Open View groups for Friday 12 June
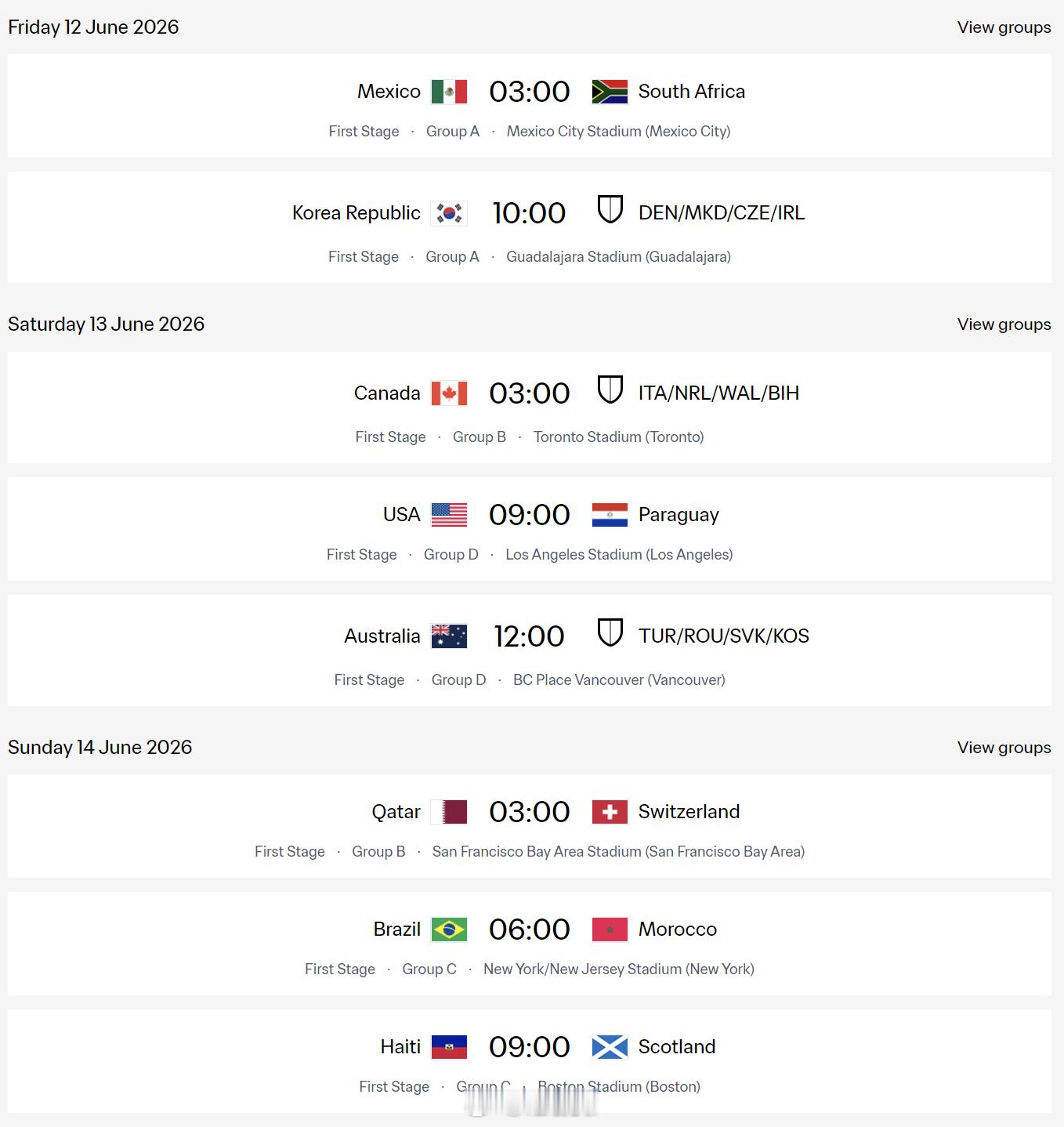1064x1127 pixels. pyautogui.click(x=1004, y=27)
